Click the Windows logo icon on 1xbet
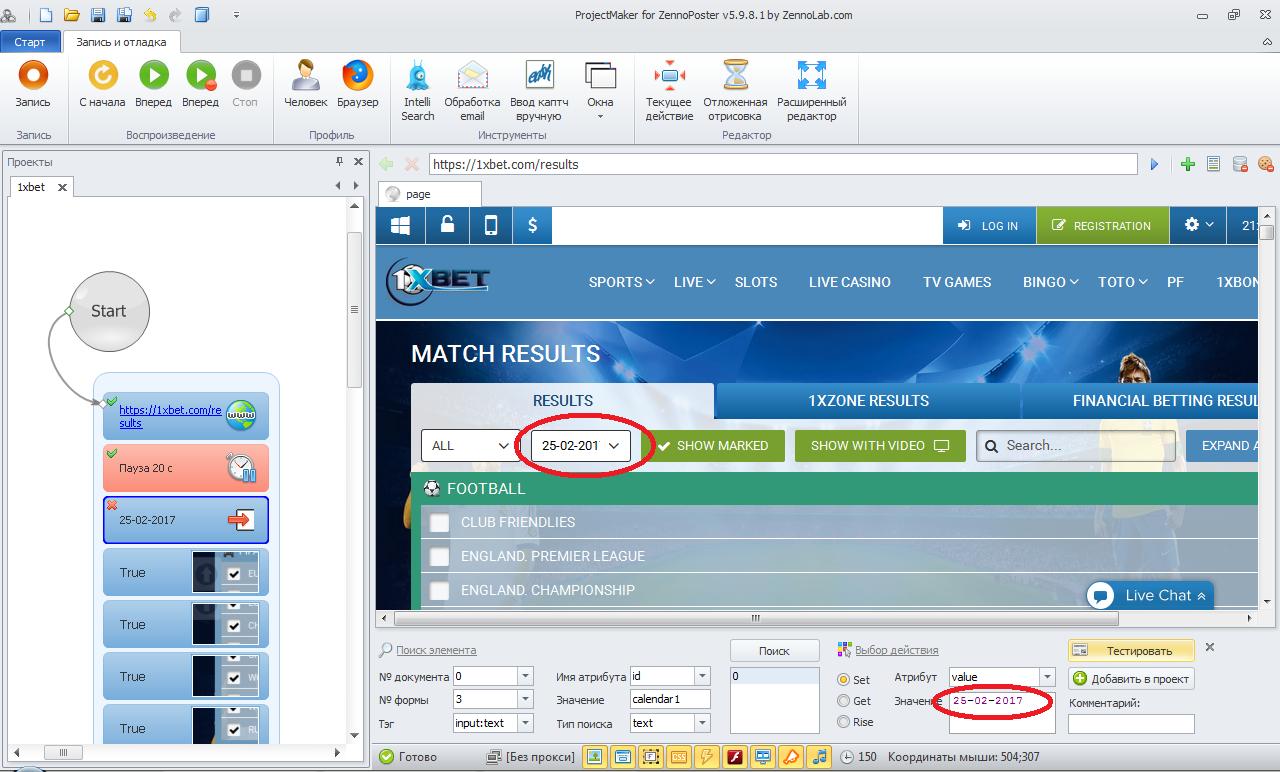1280x772 pixels. [400, 225]
